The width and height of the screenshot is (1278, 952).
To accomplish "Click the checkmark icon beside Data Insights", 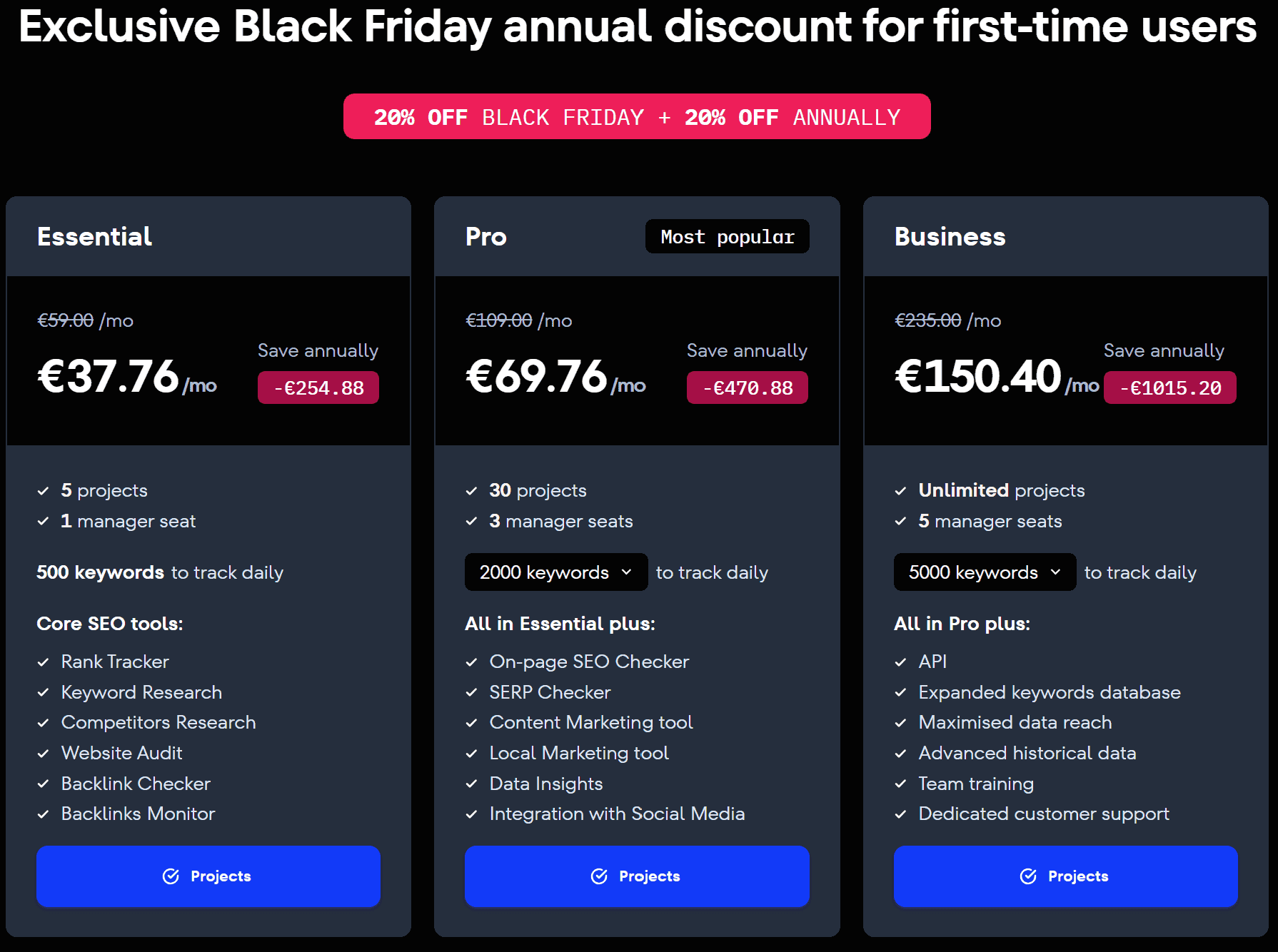I will click(x=472, y=784).
